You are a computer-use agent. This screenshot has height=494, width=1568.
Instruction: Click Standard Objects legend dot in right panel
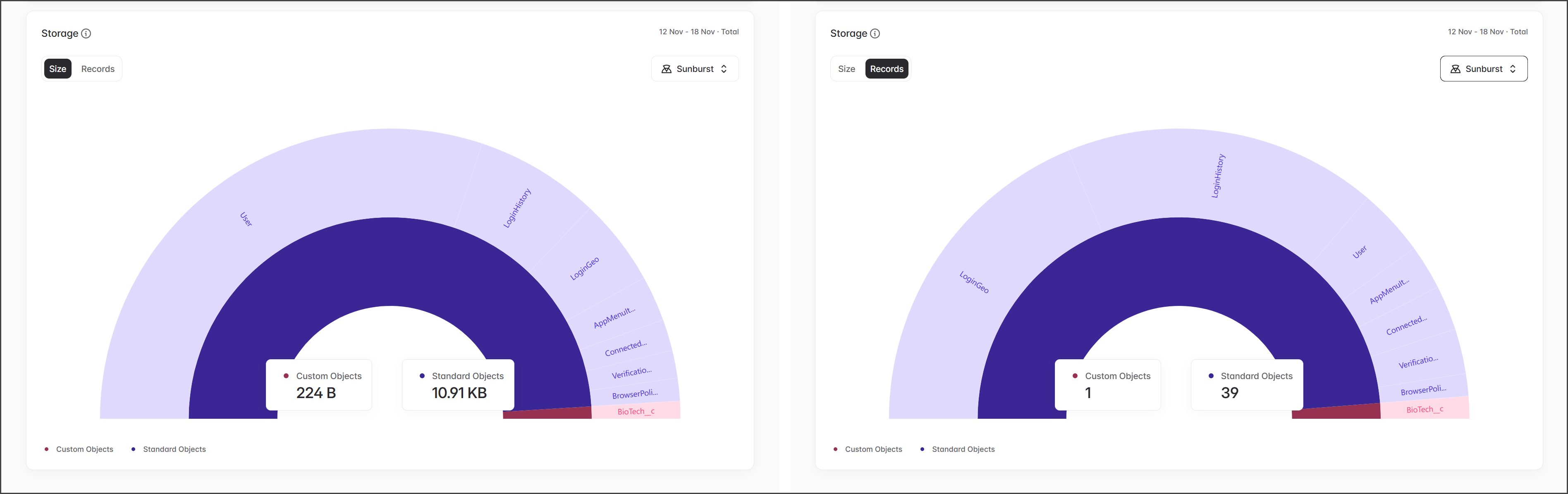click(922, 449)
